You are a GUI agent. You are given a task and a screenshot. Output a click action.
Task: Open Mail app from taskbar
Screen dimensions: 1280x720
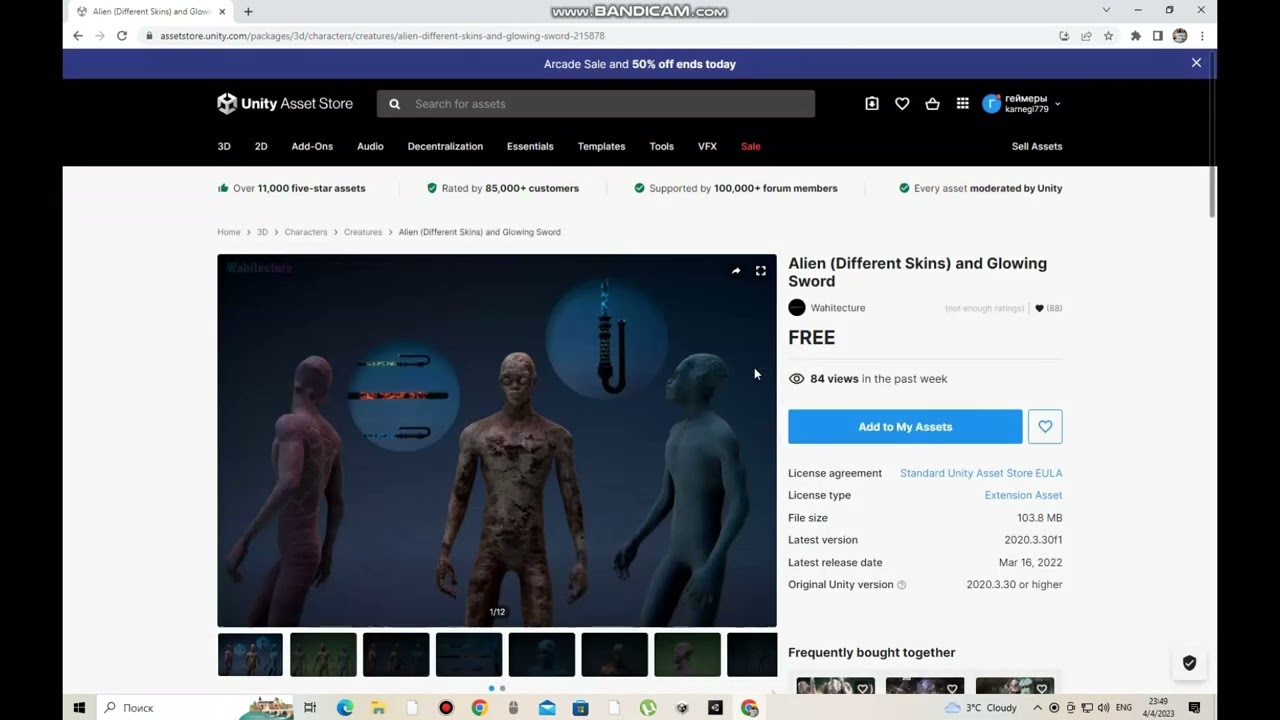pyautogui.click(x=547, y=708)
